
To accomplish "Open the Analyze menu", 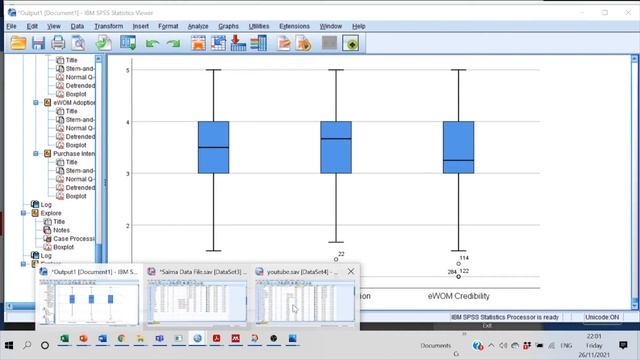I will point(198,26).
